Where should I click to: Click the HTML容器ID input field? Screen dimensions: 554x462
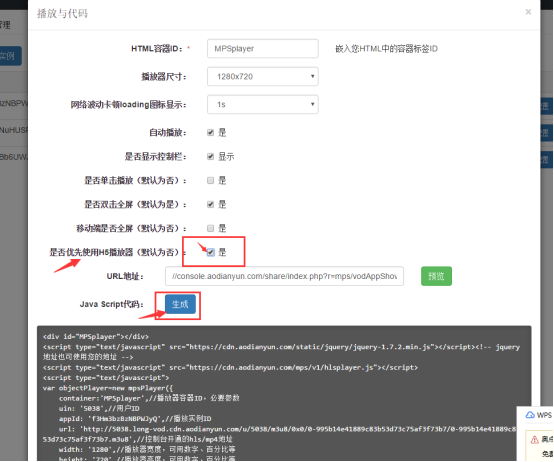pyautogui.click(x=263, y=48)
